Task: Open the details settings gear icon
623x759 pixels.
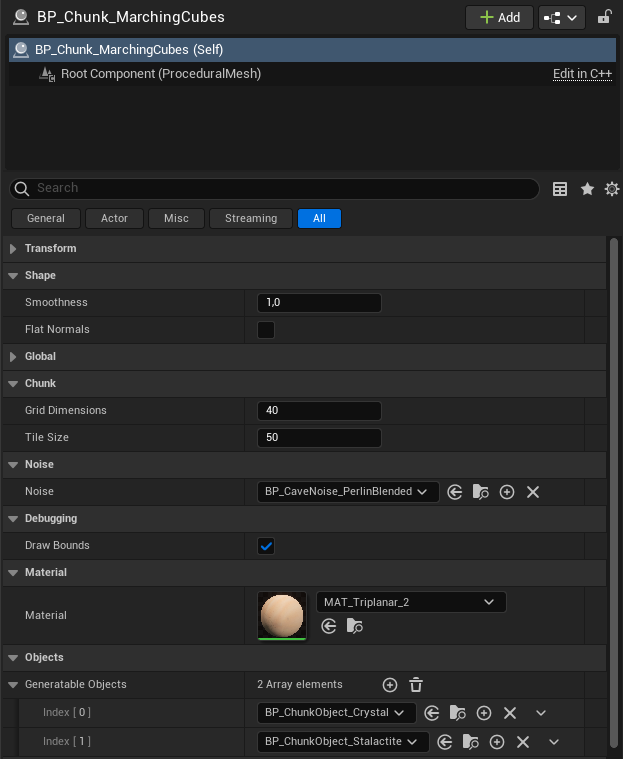Action: [x=612, y=189]
